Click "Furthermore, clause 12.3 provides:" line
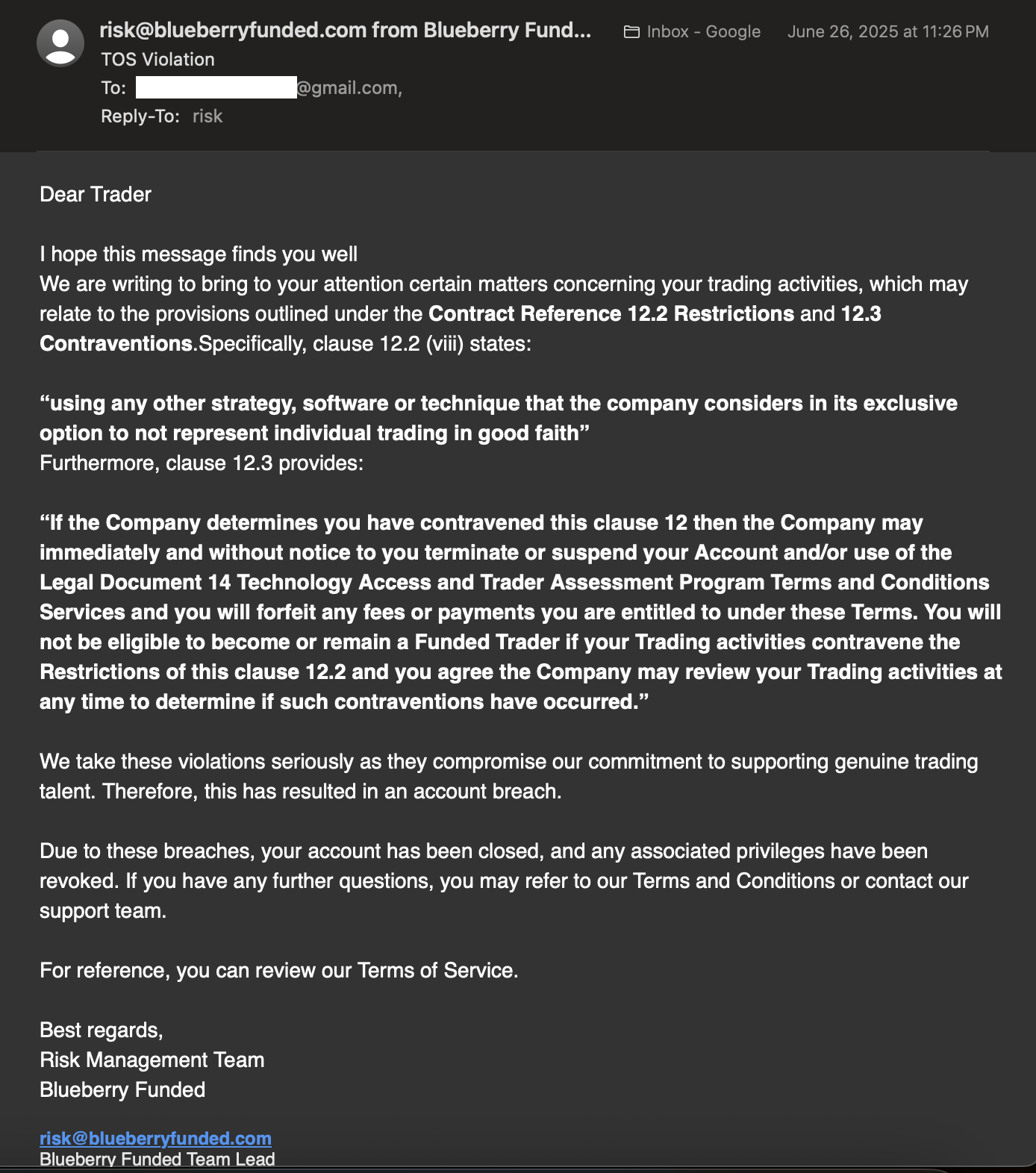Image resolution: width=1036 pixels, height=1173 pixels. click(202, 463)
